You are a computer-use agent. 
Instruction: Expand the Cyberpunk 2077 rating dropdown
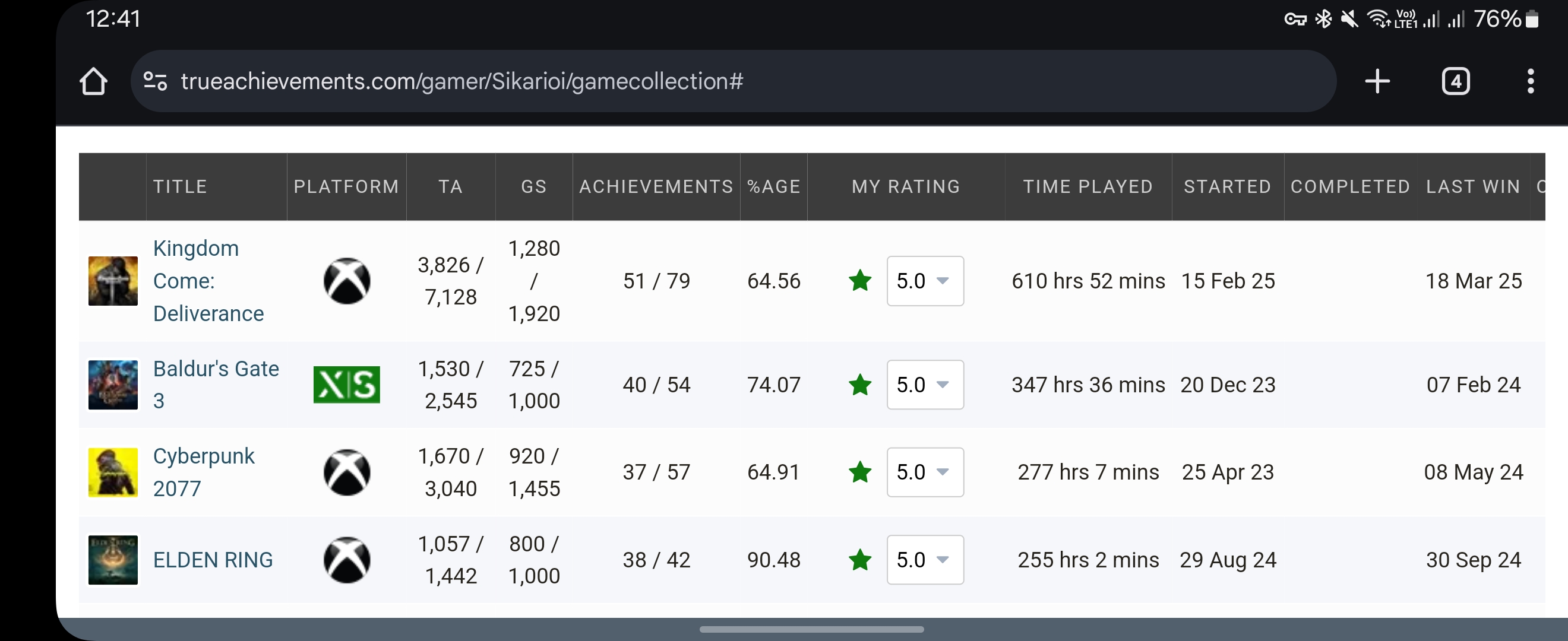(925, 472)
